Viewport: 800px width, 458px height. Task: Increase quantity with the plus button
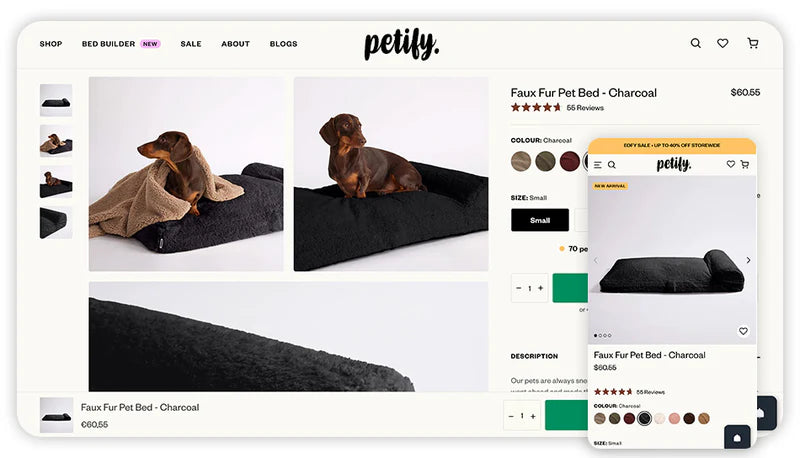pyautogui.click(x=541, y=288)
